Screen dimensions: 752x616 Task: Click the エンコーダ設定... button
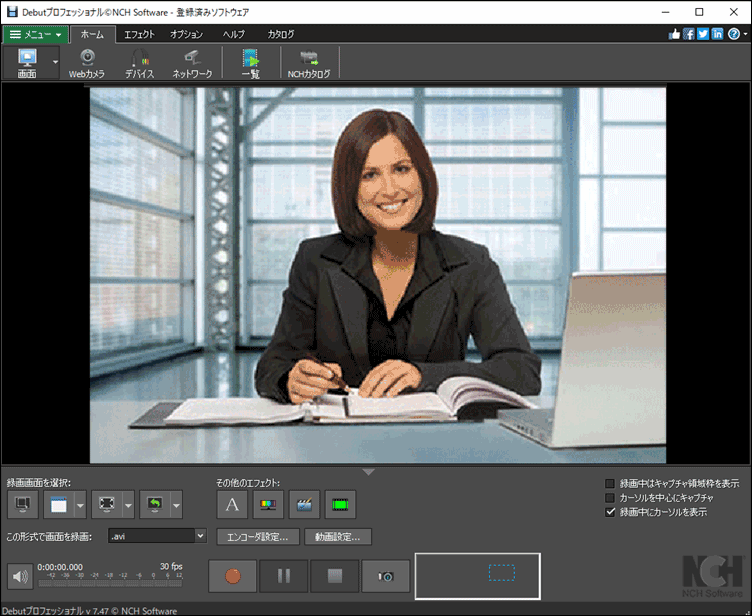point(258,537)
